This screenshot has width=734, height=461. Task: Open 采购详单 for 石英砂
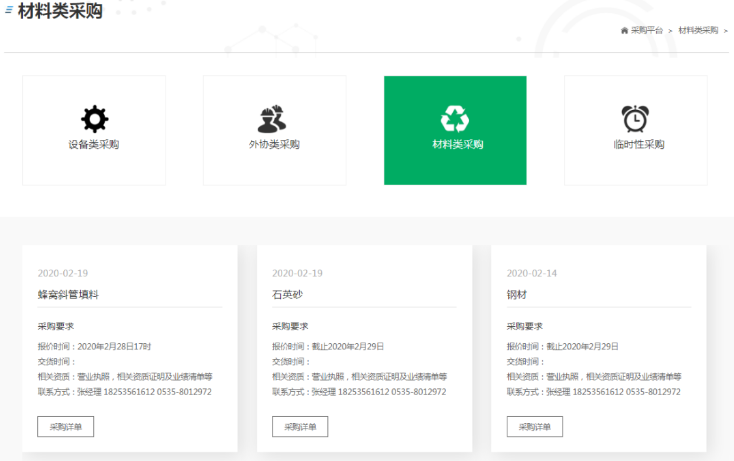click(x=300, y=427)
